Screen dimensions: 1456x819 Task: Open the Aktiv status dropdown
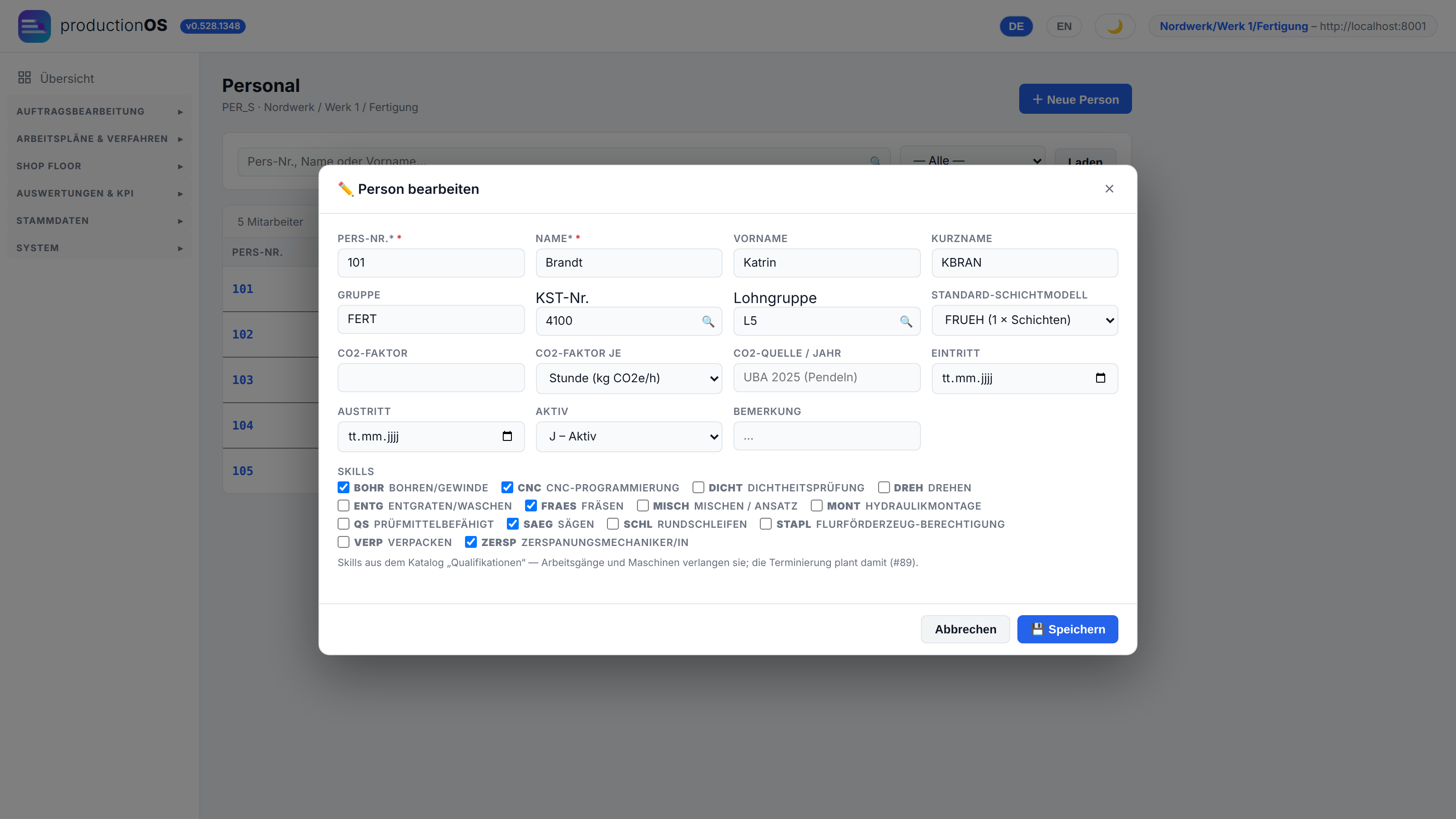(628, 436)
